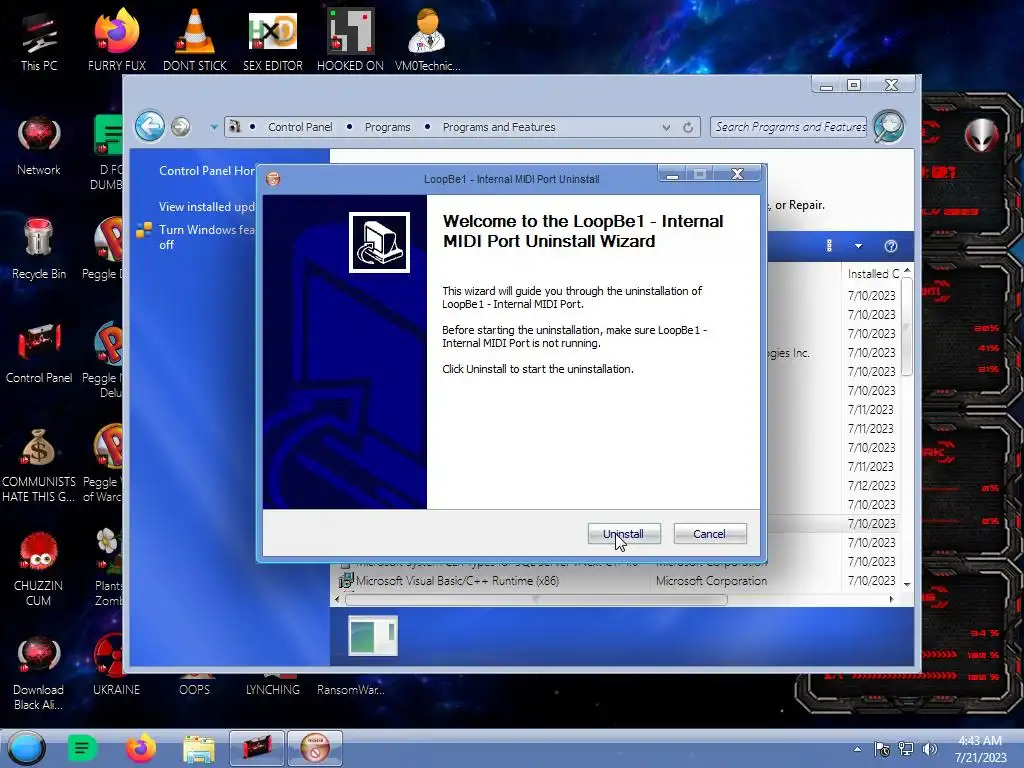Go forward in Programs and Features window
Viewport: 1024px width, 768px height.
pyautogui.click(x=181, y=127)
